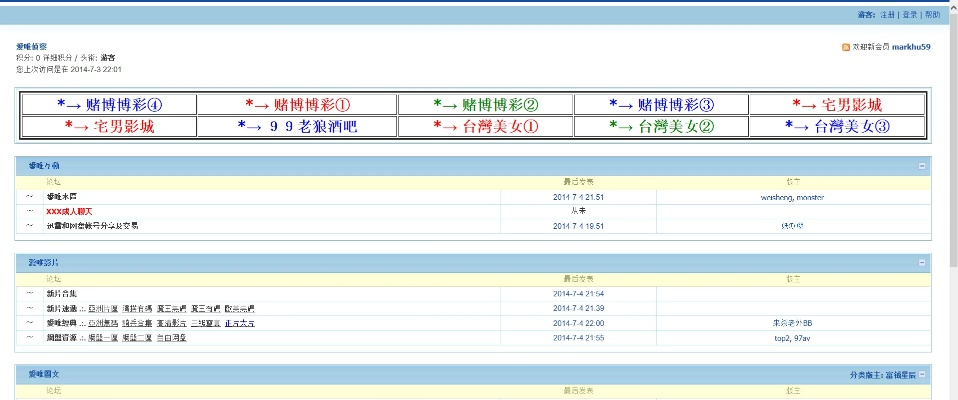
Task: Click the 赌博博彩③ banner link
Action: (x=662, y=105)
